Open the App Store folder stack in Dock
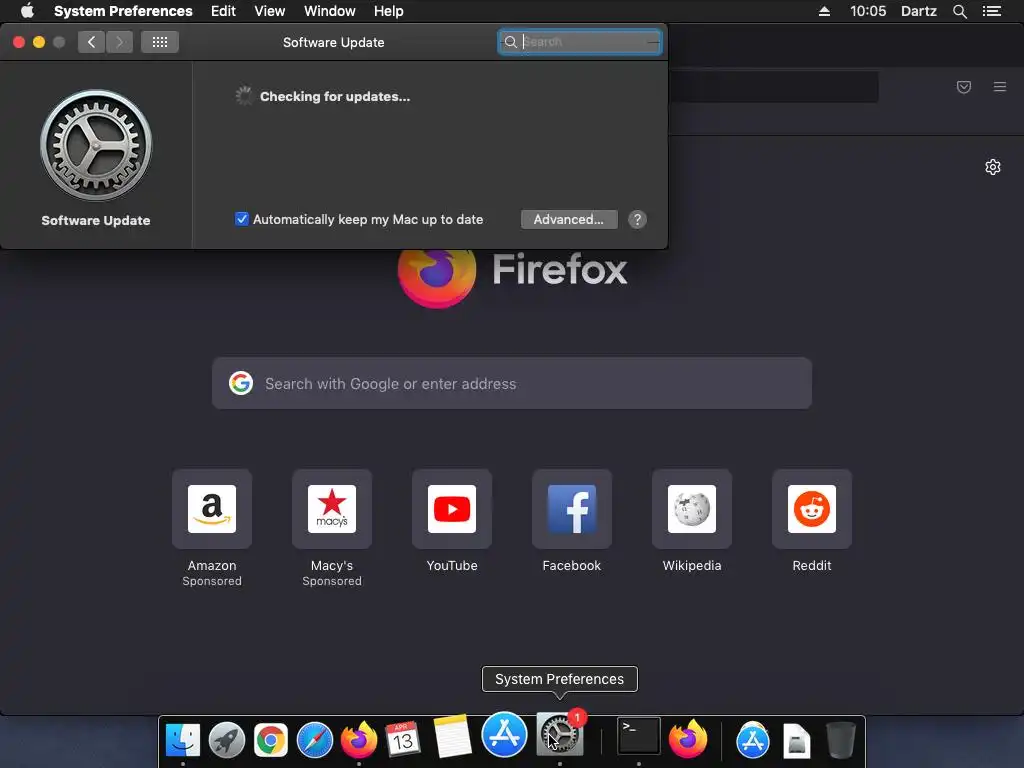 (x=752, y=740)
